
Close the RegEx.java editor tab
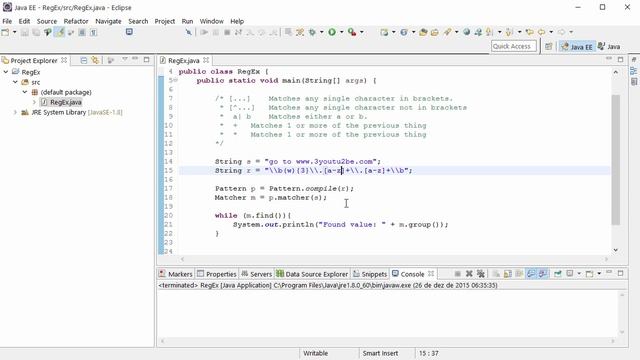(206, 60)
